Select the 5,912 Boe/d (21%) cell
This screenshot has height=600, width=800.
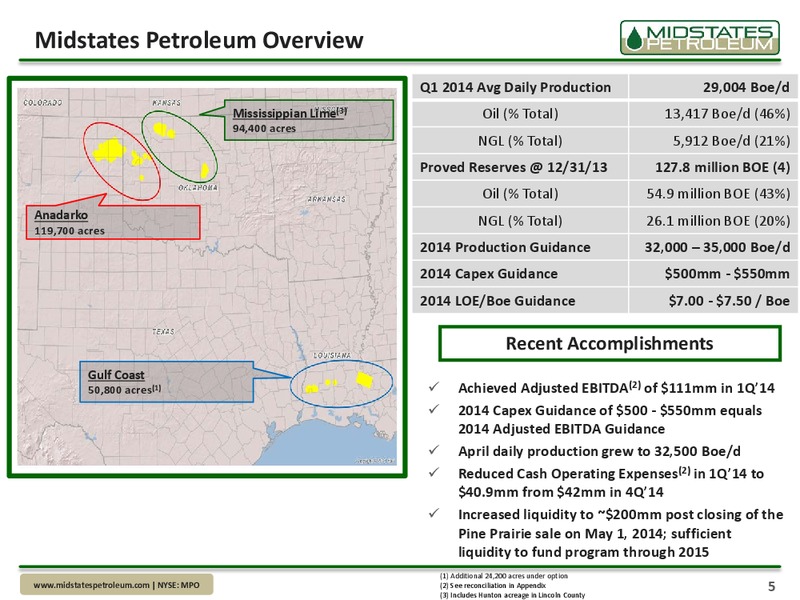tap(713, 141)
